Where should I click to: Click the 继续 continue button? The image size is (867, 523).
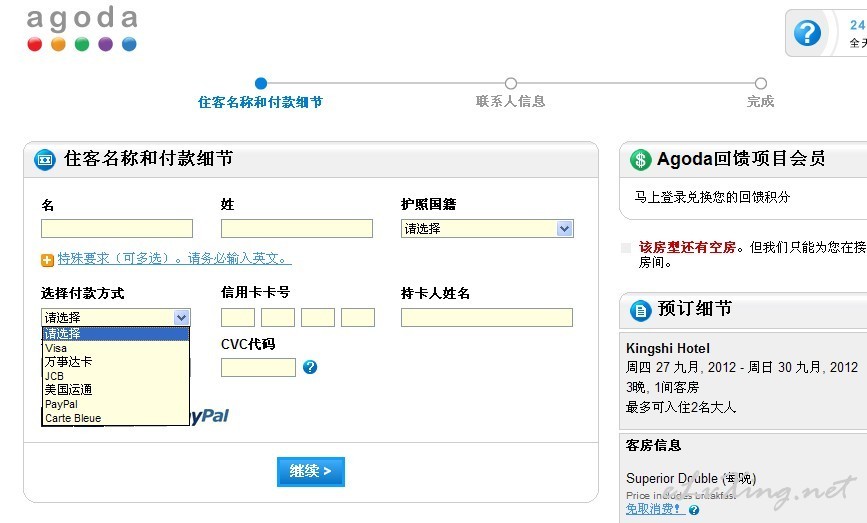pos(311,472)
